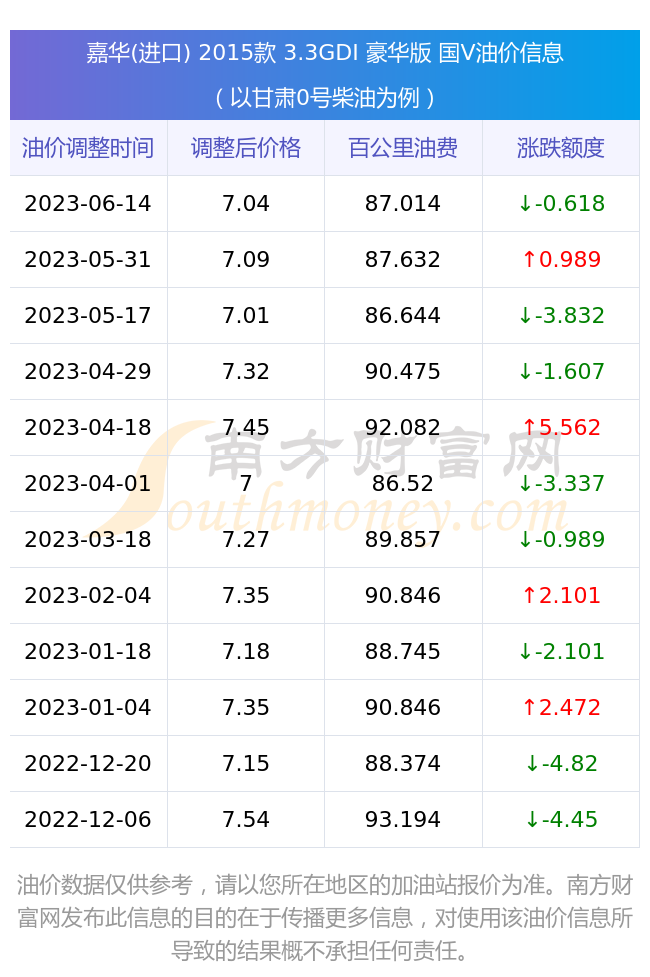The width and height of the screenshot is (650, 977).
Task: Select date cell 2023-06-14
Action: (88, 204)
